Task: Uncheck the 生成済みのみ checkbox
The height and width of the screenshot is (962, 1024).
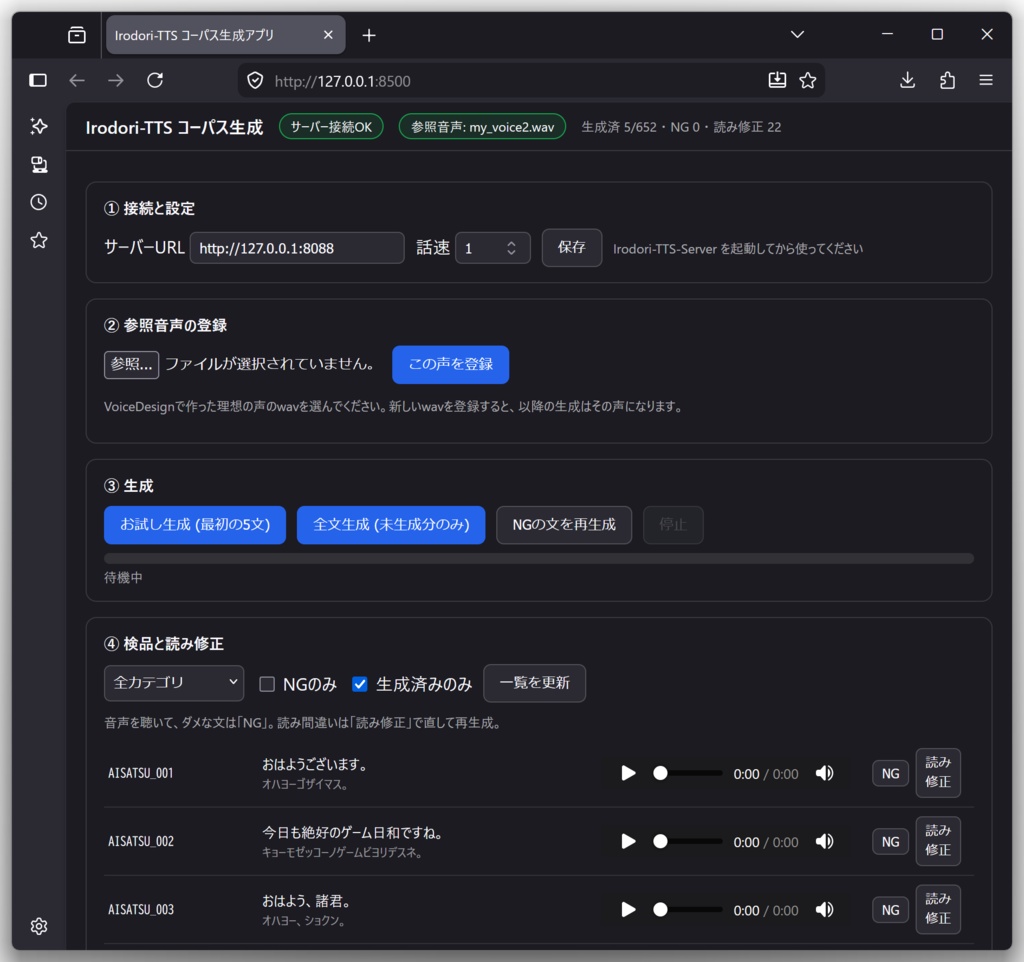Action: pos(360,684)
